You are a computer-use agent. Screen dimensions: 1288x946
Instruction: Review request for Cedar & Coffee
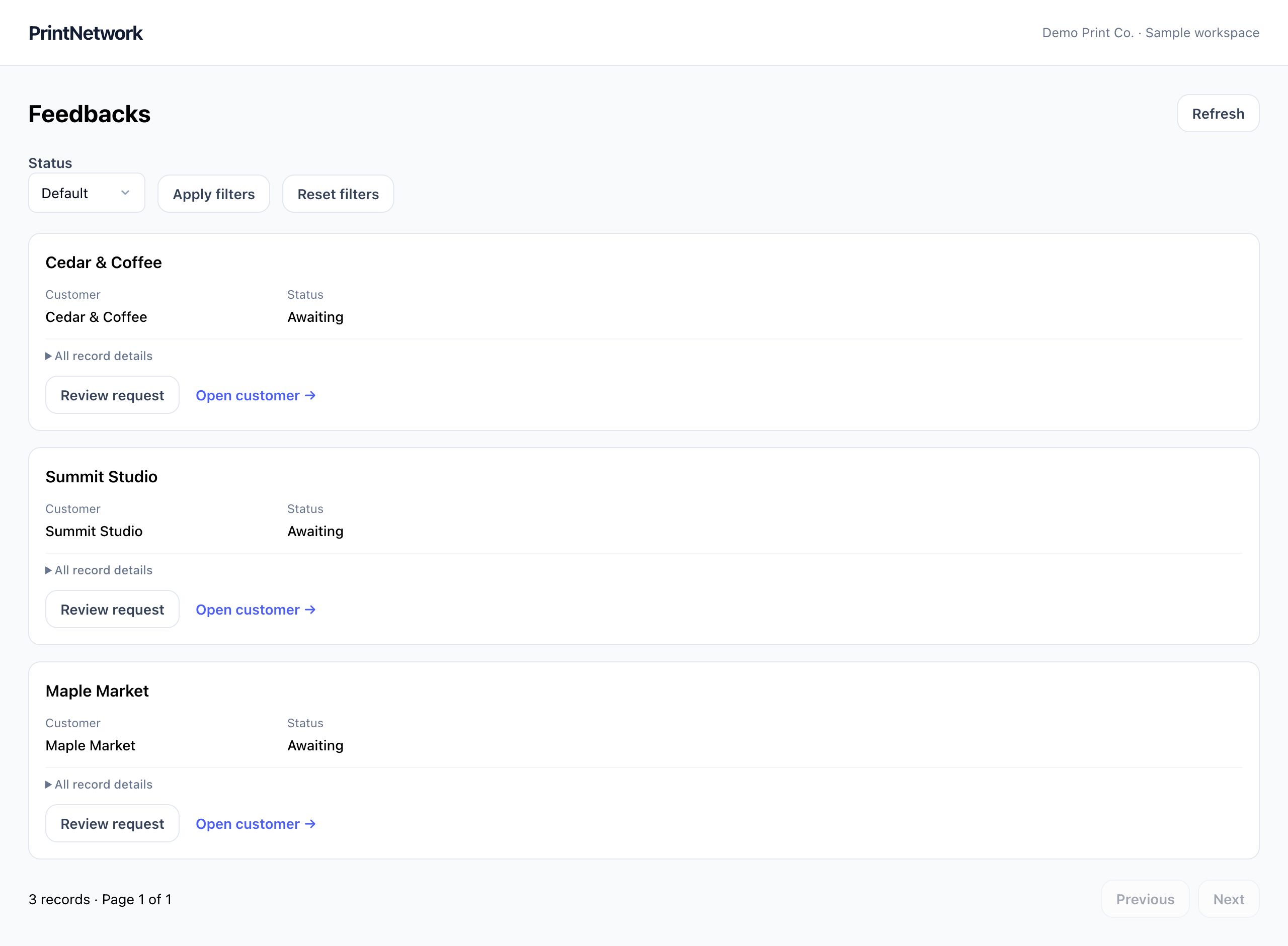112,395
